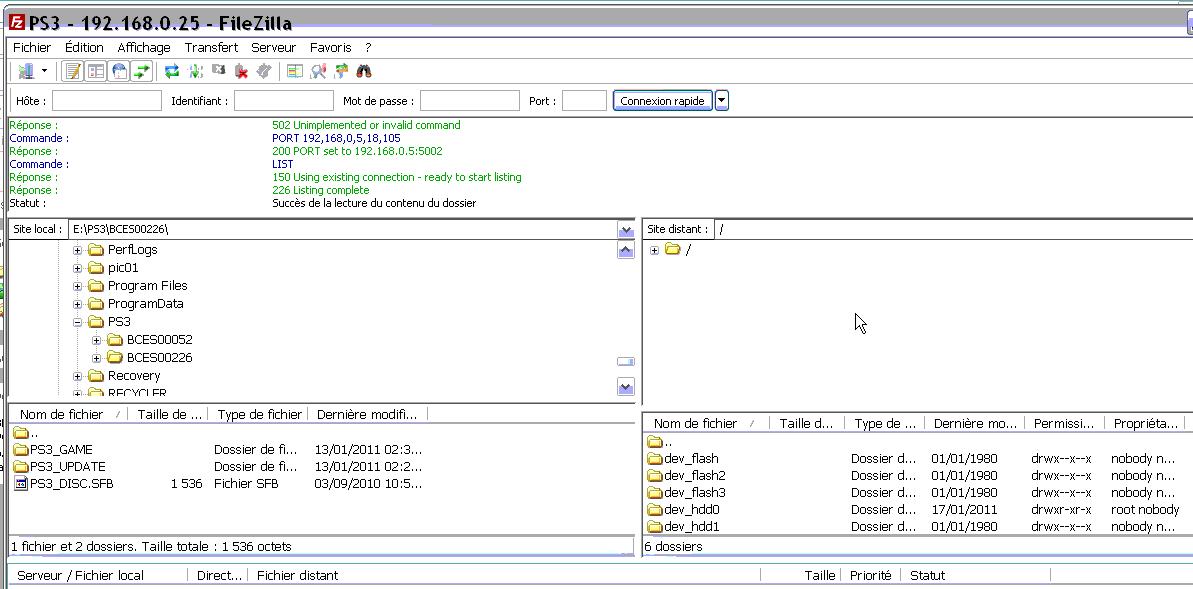Expand the BCES00226 folder
The image size is (1193, 589).
point(97,358)
